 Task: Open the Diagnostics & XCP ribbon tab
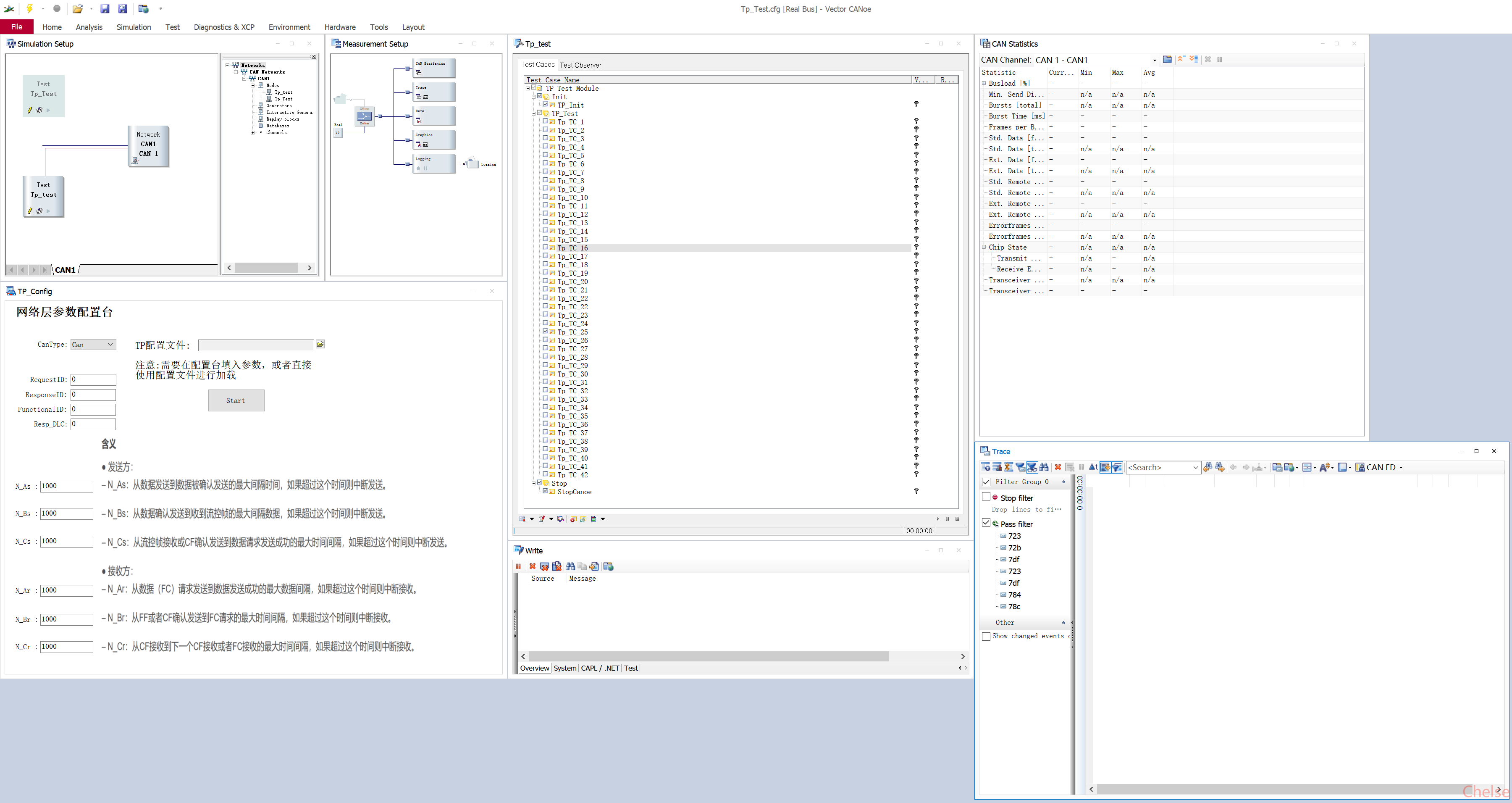pos(223,27)
